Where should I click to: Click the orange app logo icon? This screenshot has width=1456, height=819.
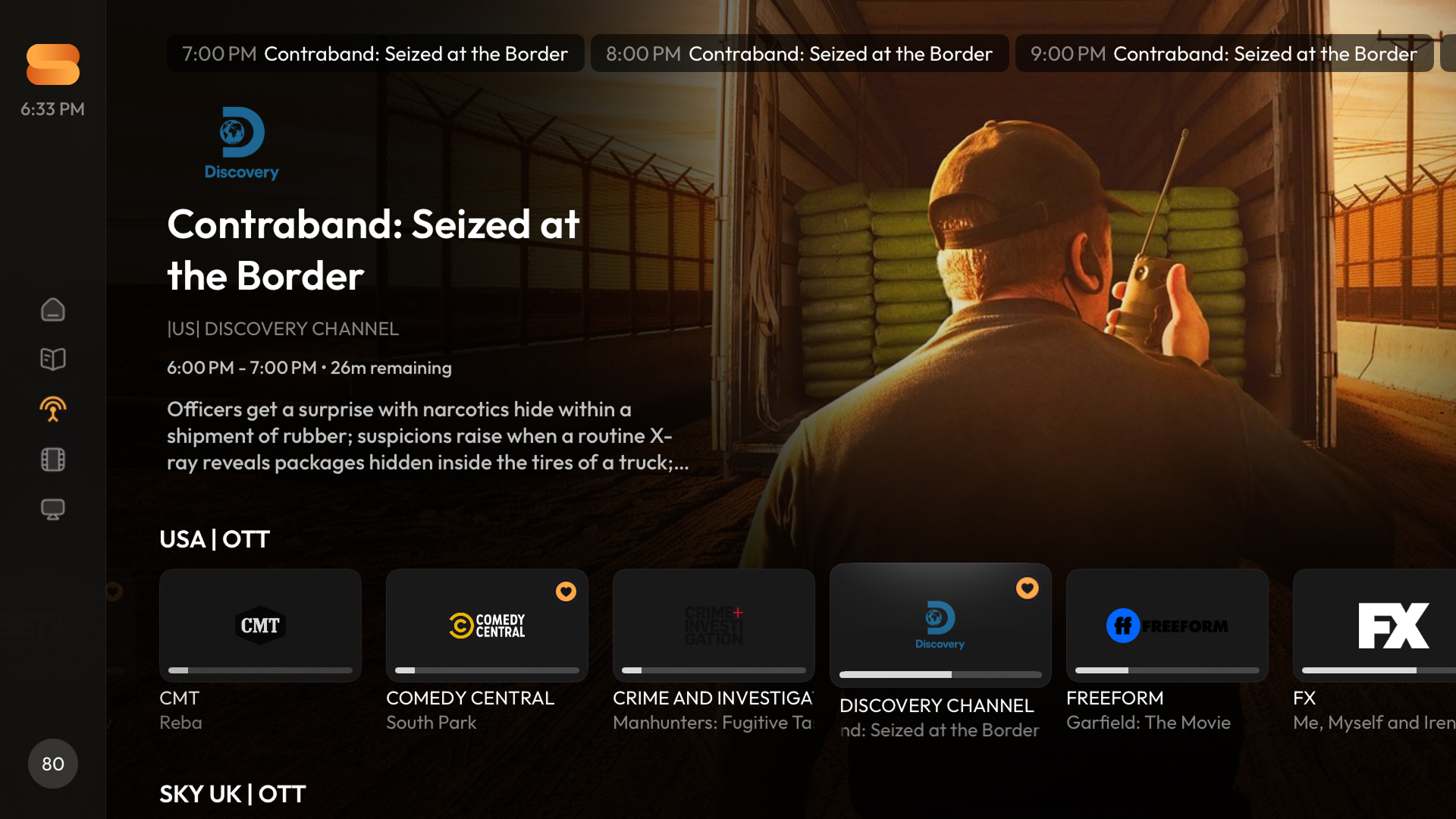pyautogui.click(x=52, y=64)
